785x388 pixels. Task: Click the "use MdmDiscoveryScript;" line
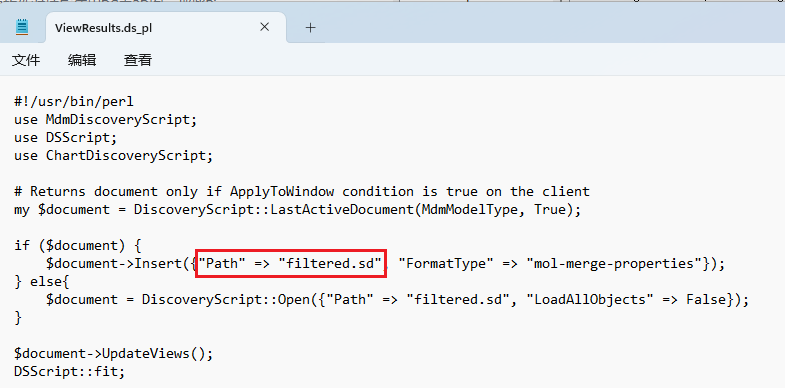(106, 120)
